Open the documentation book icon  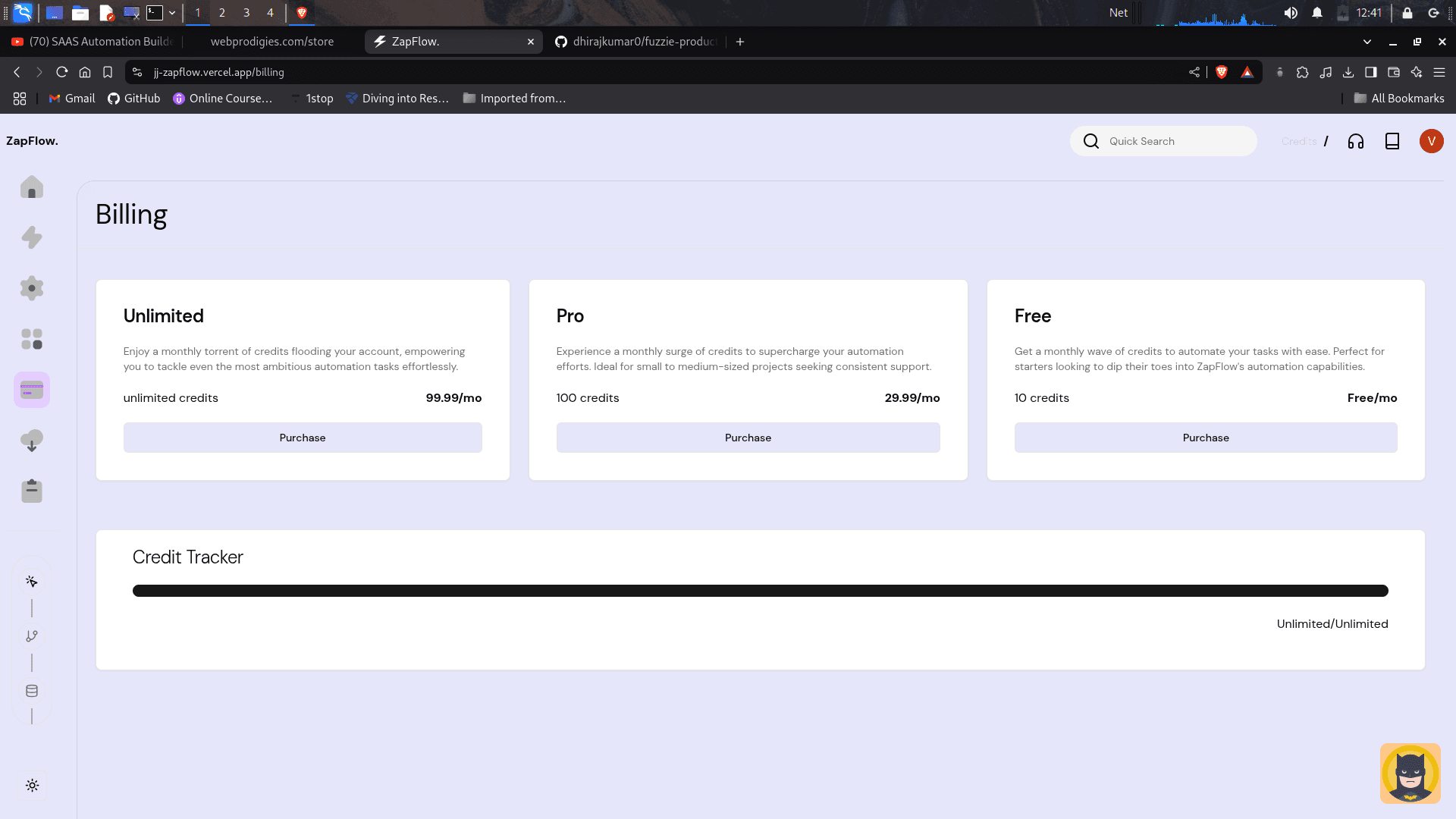click(1392, 141)
